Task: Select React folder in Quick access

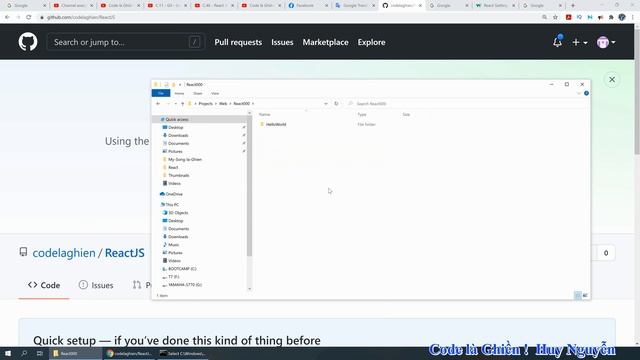Action: 173,167
